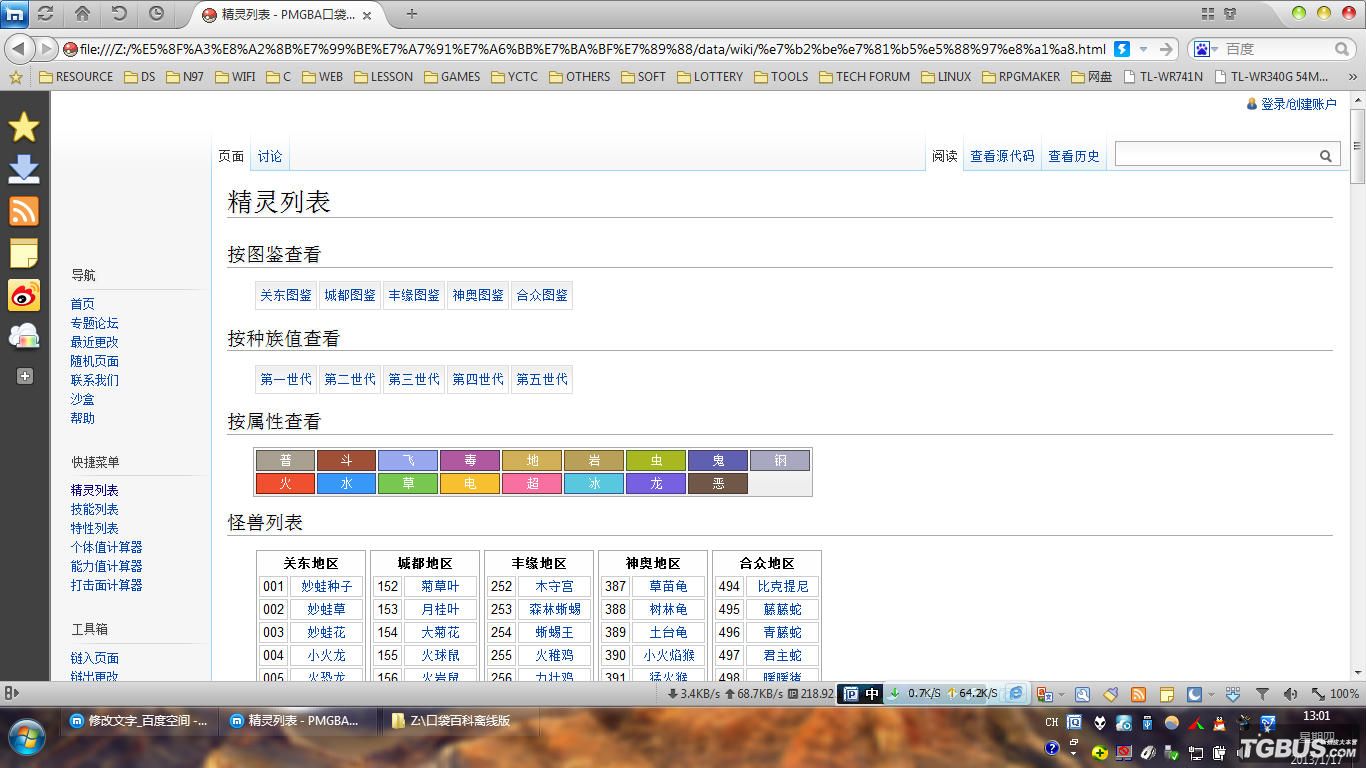Open the Downloads icon in the sidebar

coord(24,169)
